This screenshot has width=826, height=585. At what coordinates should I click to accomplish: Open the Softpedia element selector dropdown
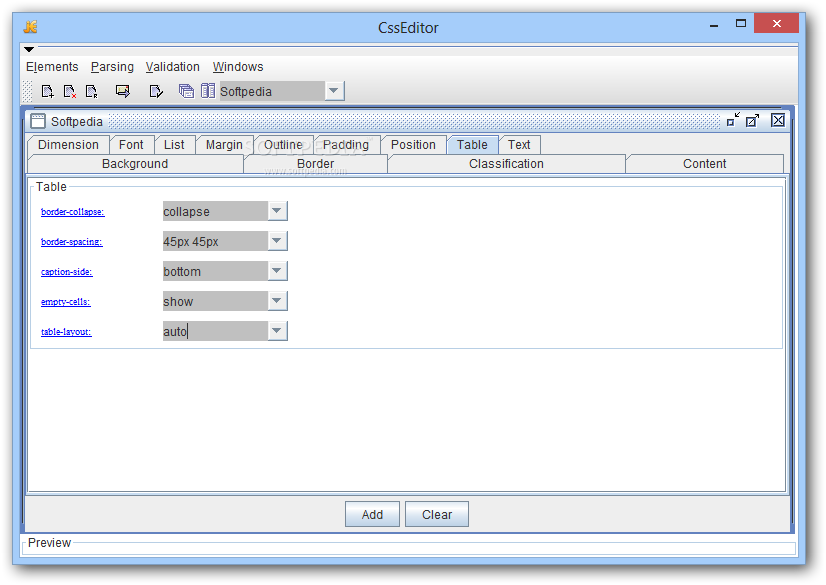click(333, 91)
